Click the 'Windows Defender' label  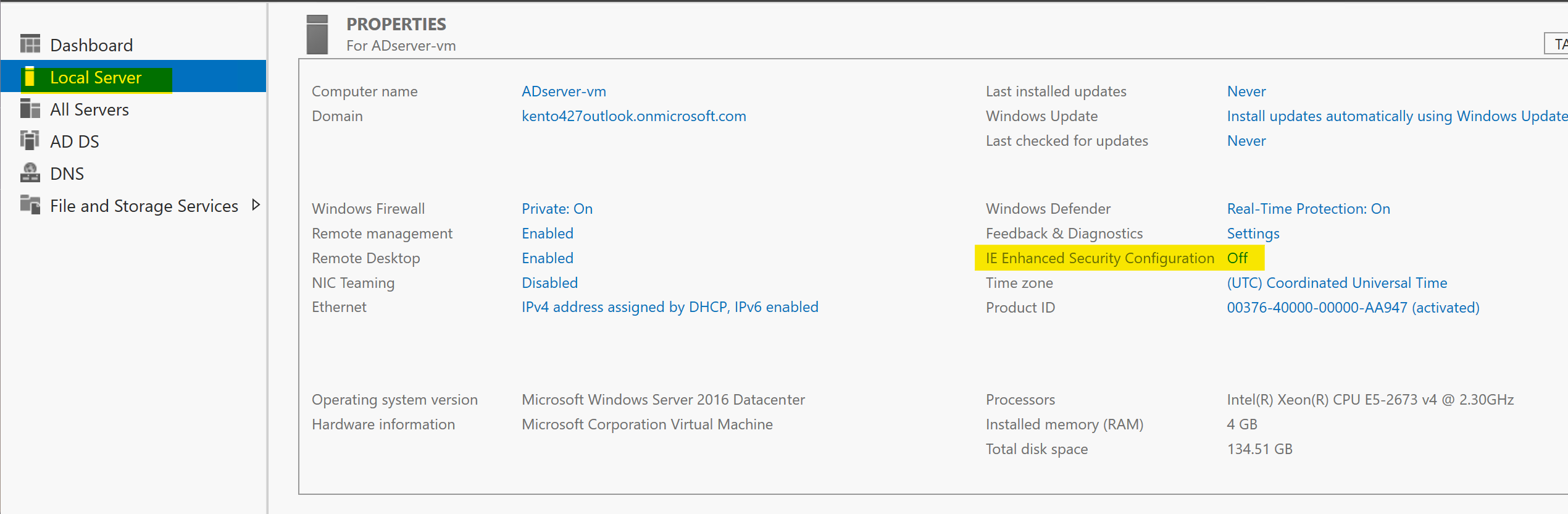1048,209
